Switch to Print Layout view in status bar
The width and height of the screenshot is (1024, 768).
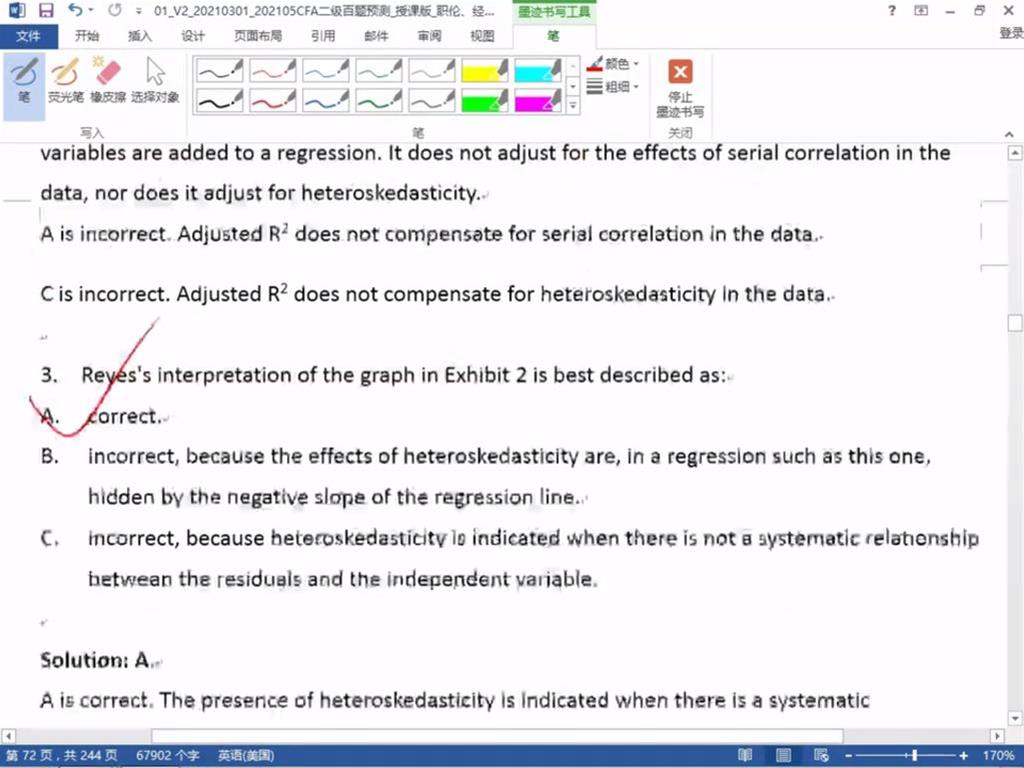(x=783, y=755)
